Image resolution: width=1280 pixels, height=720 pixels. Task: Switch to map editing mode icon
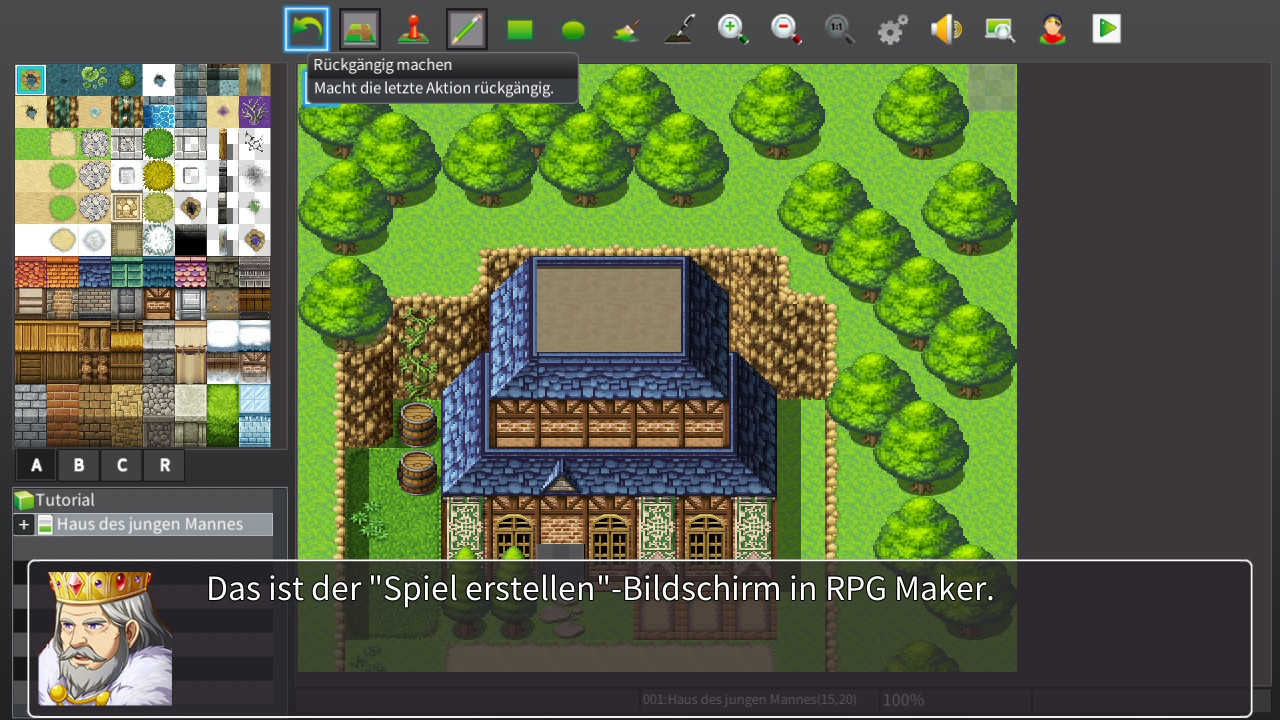(x=360, y=29)
